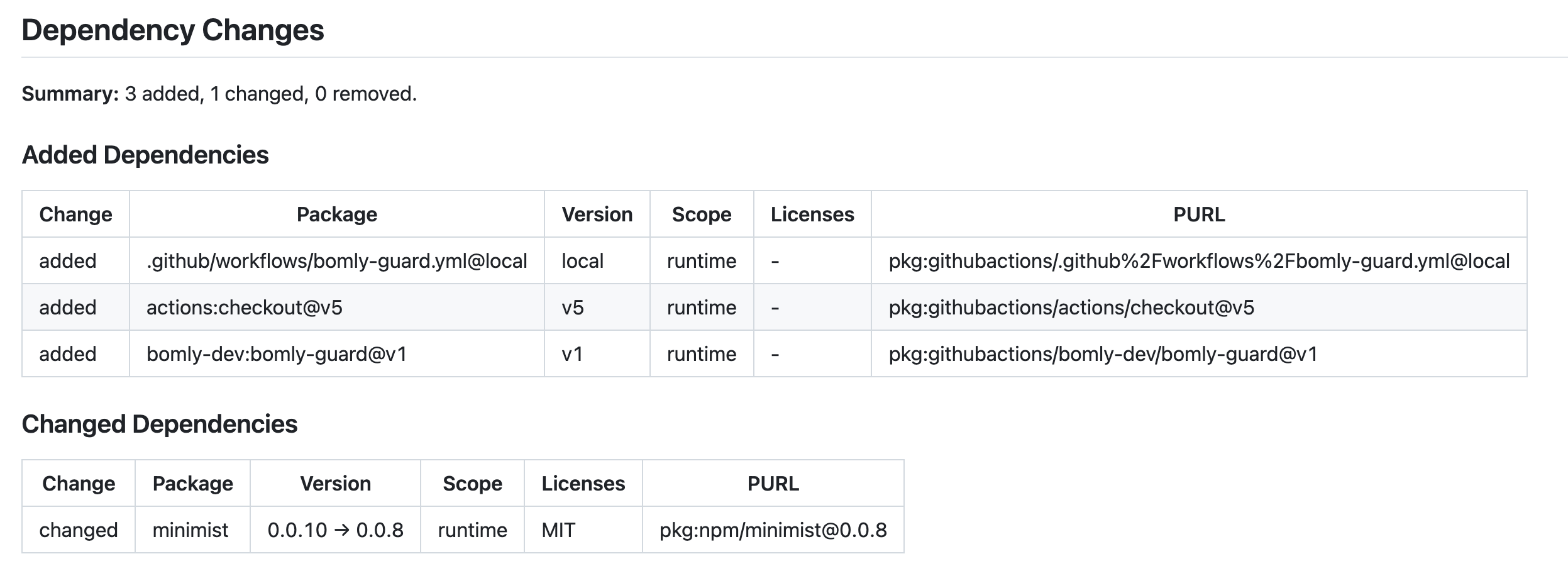Click 'PURL' header in Changed Dependencies table
Image resolution: width=1568 pixels, height=566 pixels.
(x=773, y=484)
